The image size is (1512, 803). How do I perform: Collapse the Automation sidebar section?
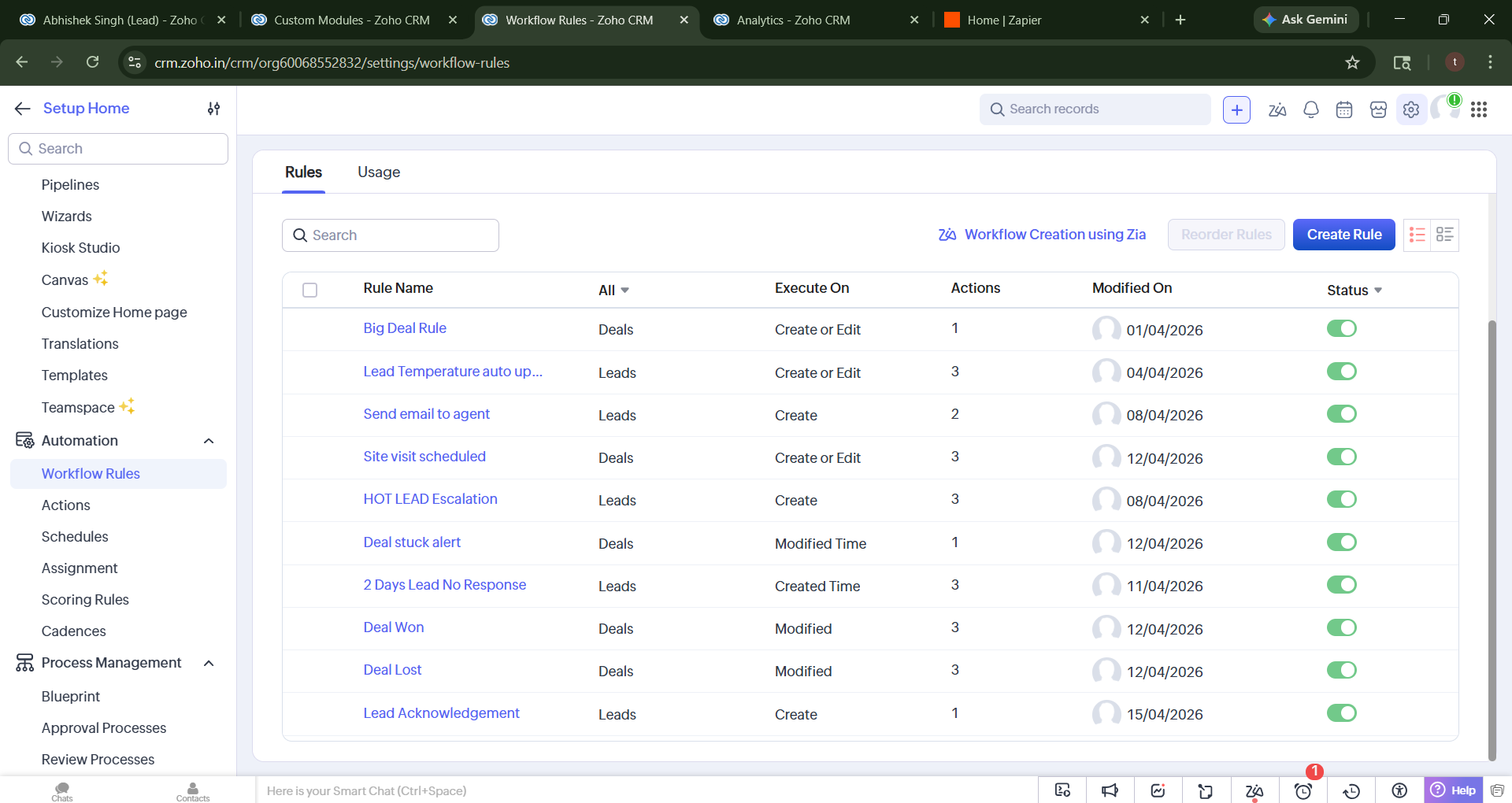(209, 441)
